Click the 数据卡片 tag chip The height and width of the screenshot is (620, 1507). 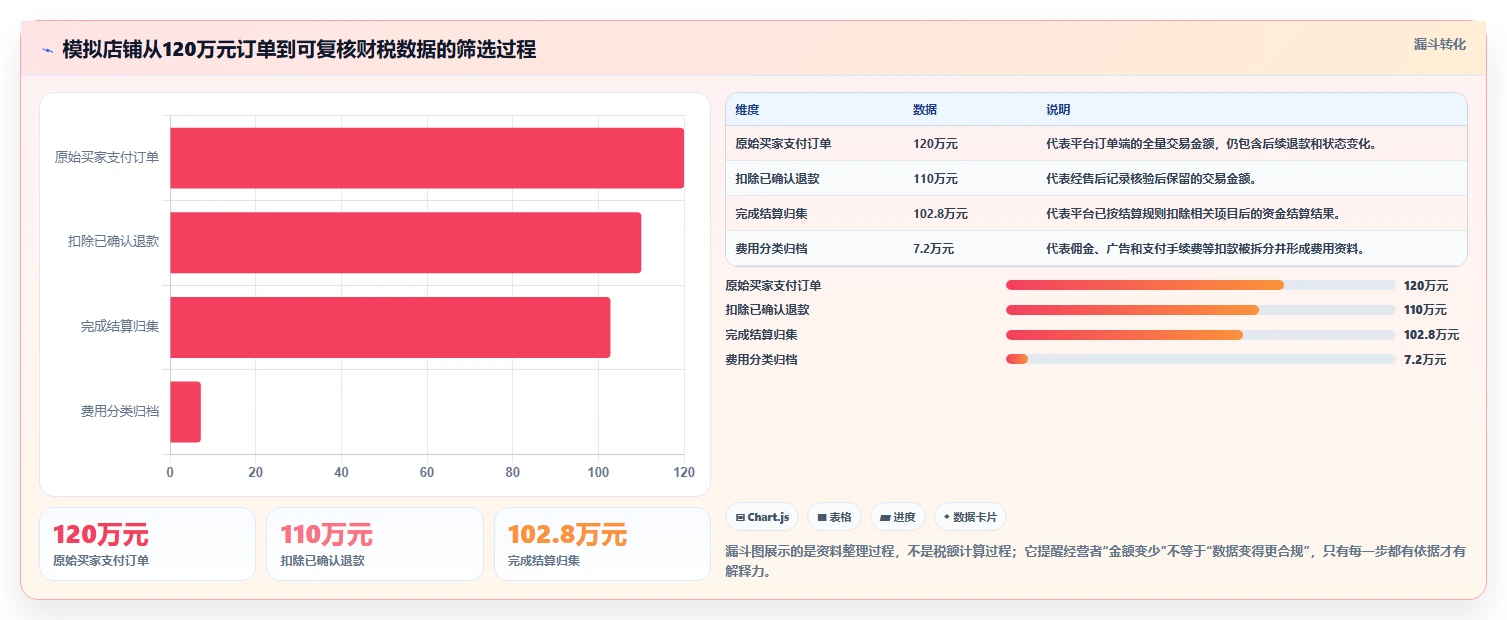pyautogui.click(x=970, y=517)
